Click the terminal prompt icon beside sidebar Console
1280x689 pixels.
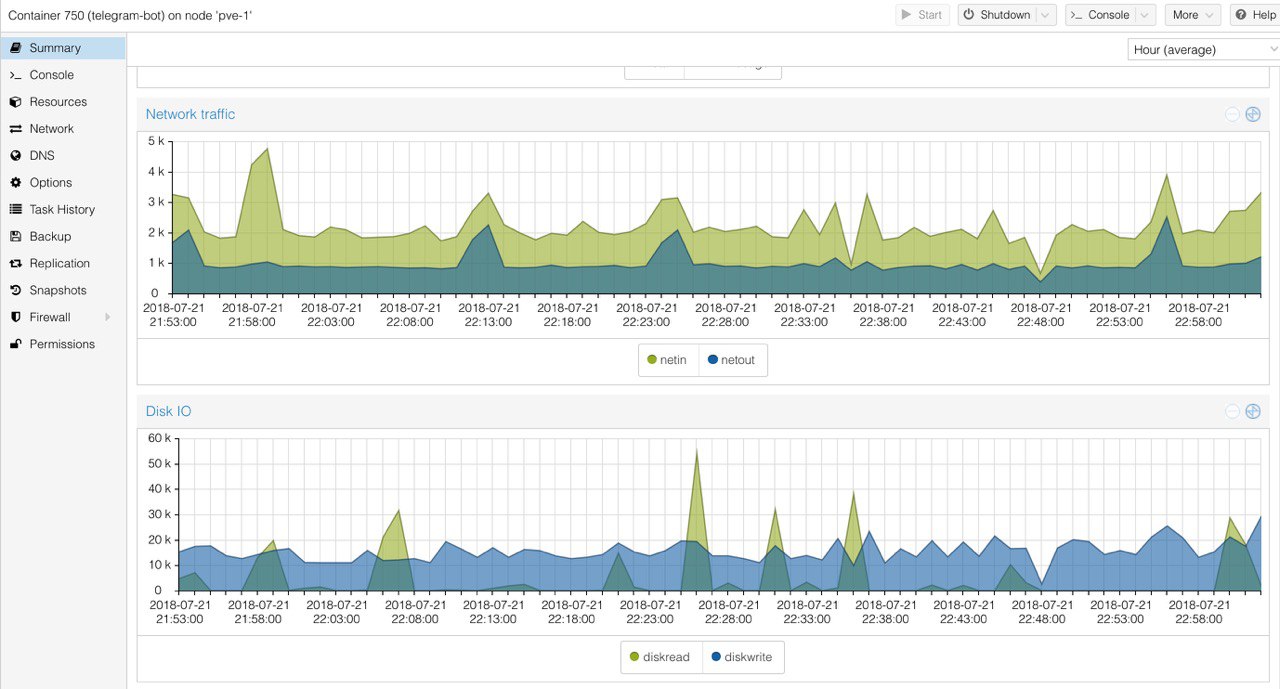coord(15,75)
